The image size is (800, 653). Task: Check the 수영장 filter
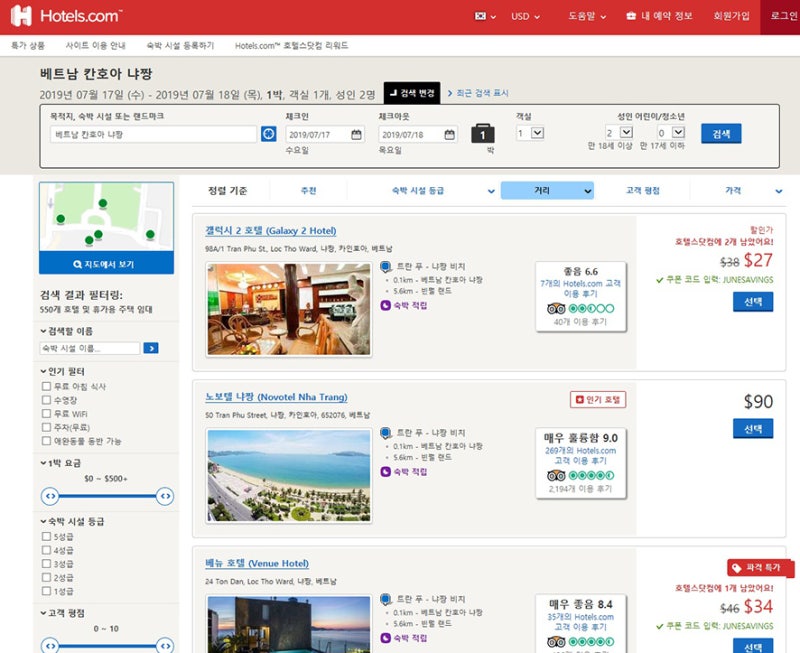point(46,400)
